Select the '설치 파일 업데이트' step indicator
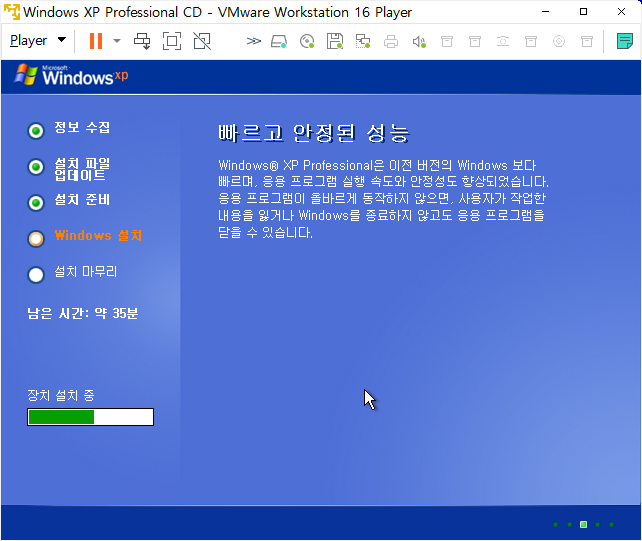This screenshot has width=642, height=541. coord(36,167)
